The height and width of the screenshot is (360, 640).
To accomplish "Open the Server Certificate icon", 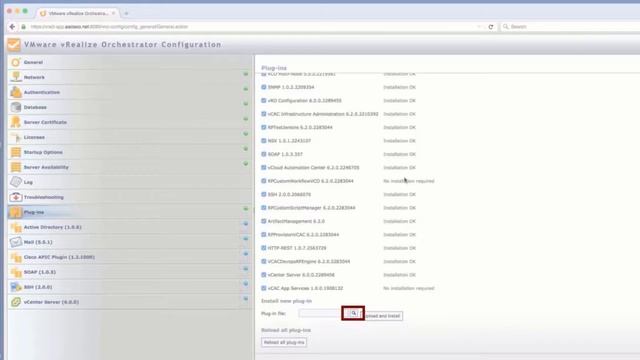I will pos(16,122).
